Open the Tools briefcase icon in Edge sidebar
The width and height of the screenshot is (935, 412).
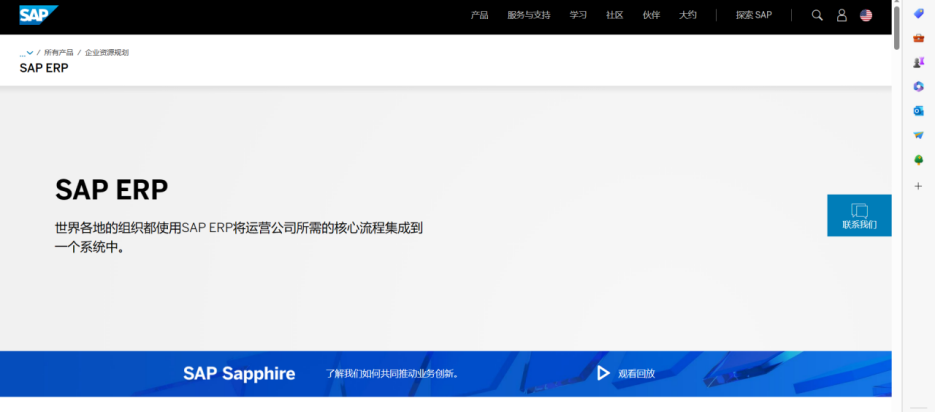tap(918, 38)
